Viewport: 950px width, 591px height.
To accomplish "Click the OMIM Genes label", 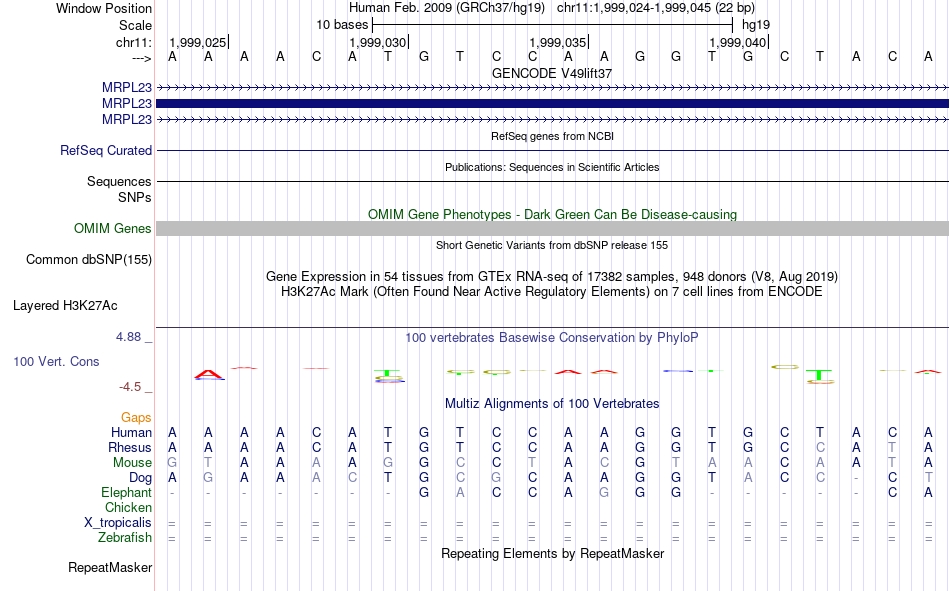I will (113, 229).
